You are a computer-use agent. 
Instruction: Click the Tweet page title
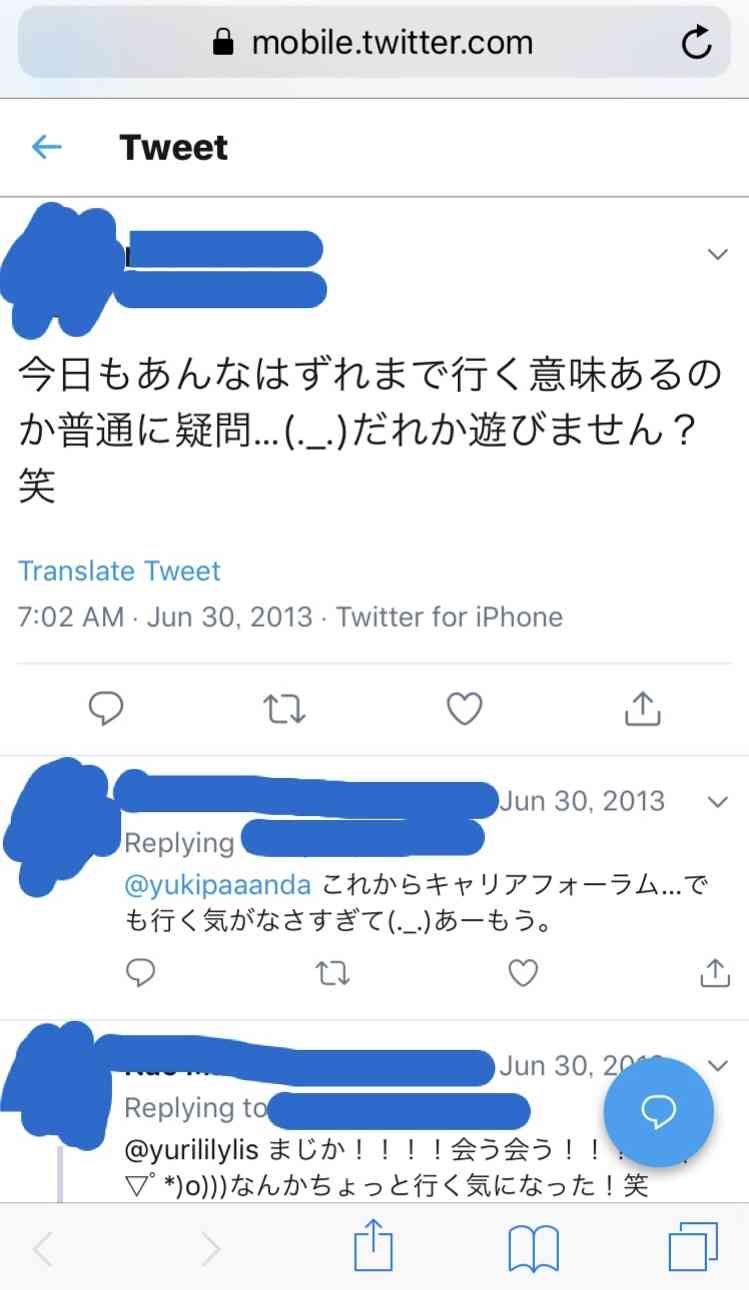pyautogui.click(x=174, y=147)
